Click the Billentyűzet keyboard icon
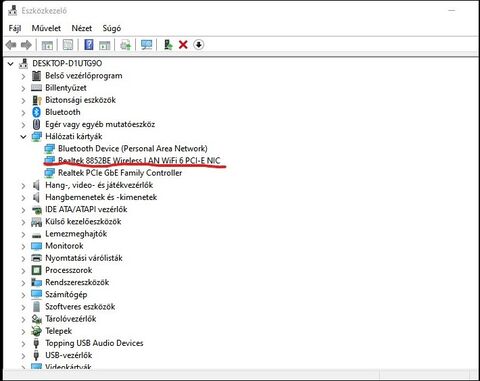Viewport: 480px width, 381px height. (36, 88)
